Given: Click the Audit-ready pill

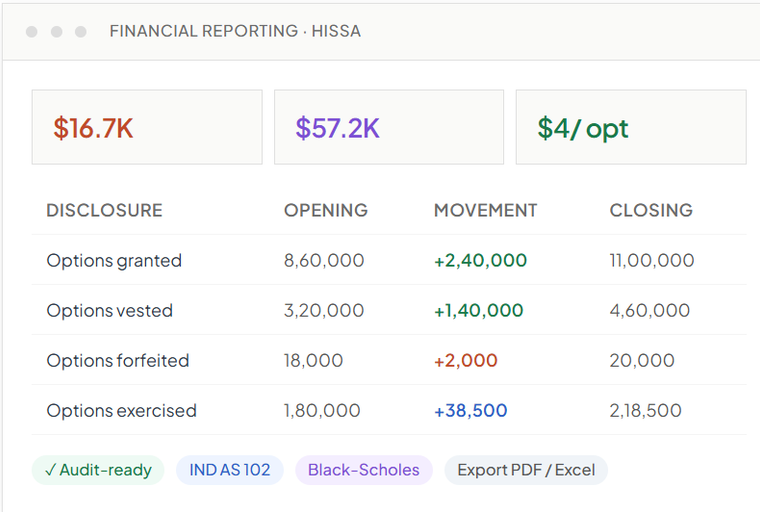Looking at the screenshot, I should [x=98, y=470].
